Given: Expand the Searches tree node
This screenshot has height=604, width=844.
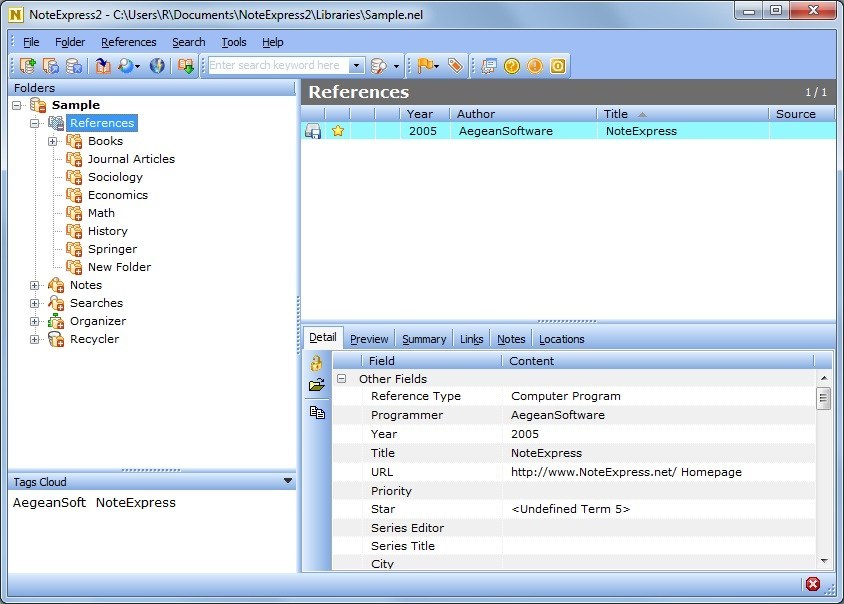Looking at the screenshot, I should 35,303.
